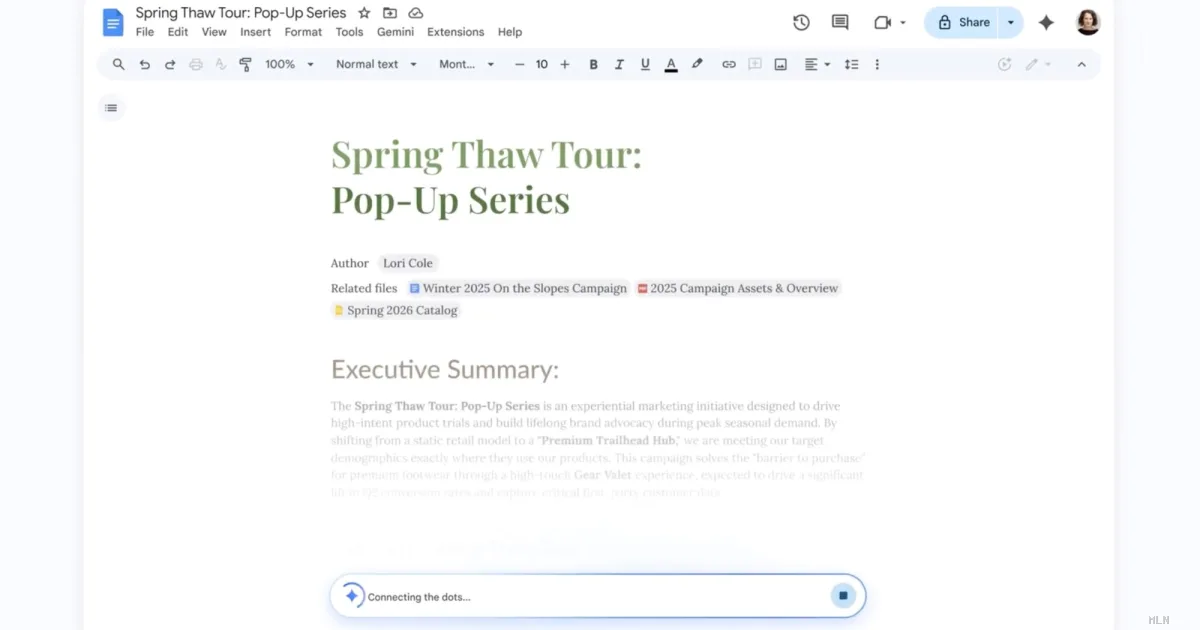The height and width of the screenshot is (630, 1200).
Task: Open the font family dropdown
Action: [466, 64]
